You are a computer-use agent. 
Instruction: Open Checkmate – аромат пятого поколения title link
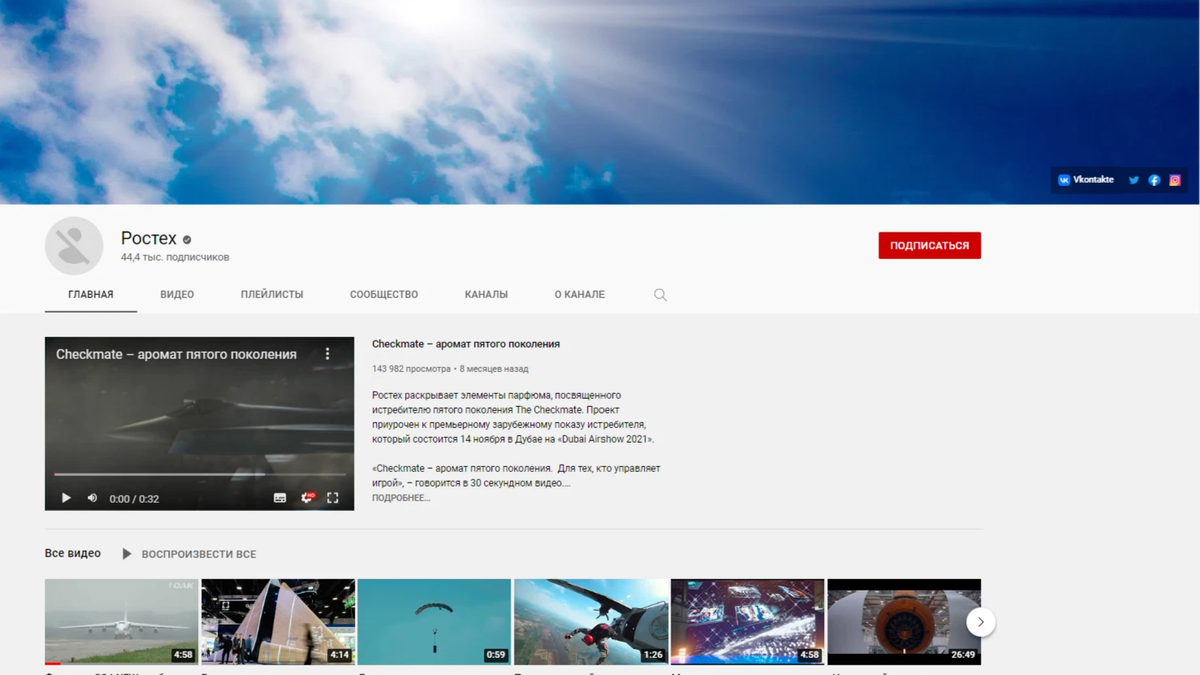coord(466,344)
